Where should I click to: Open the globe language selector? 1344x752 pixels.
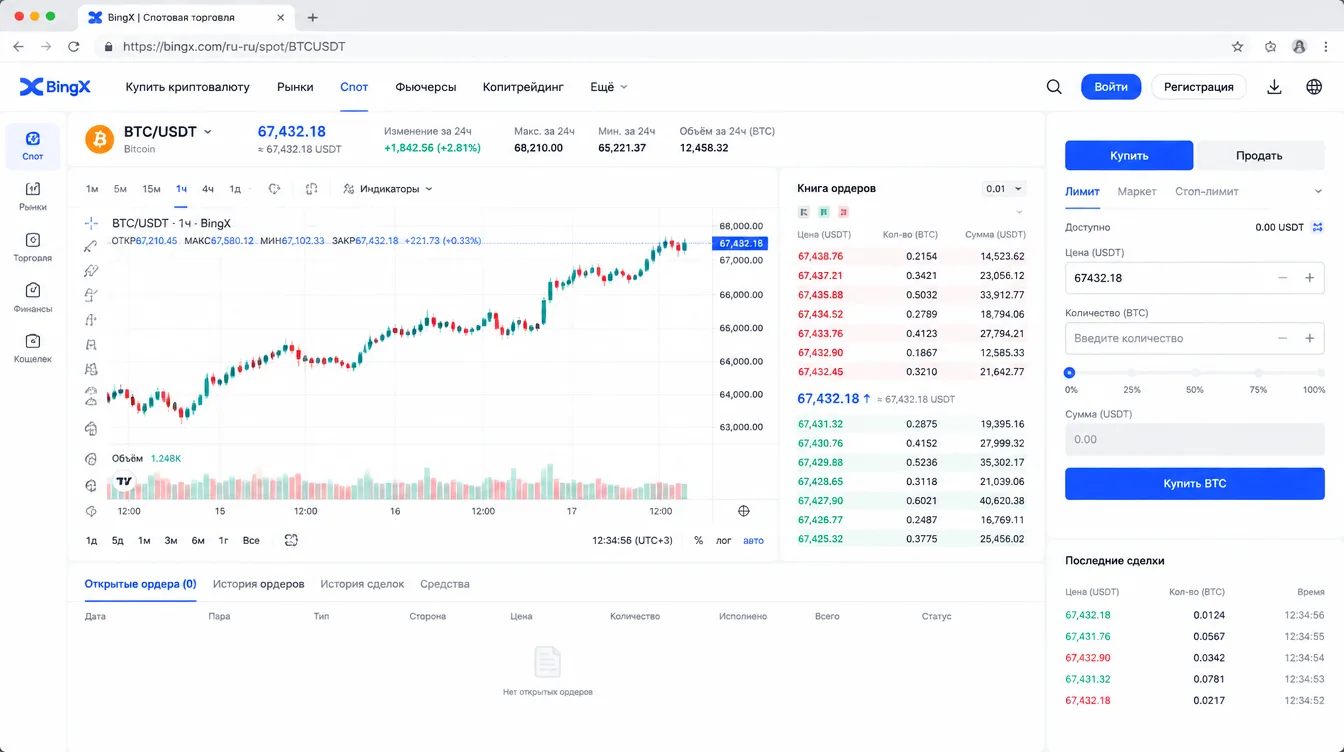pos(1314,87)
